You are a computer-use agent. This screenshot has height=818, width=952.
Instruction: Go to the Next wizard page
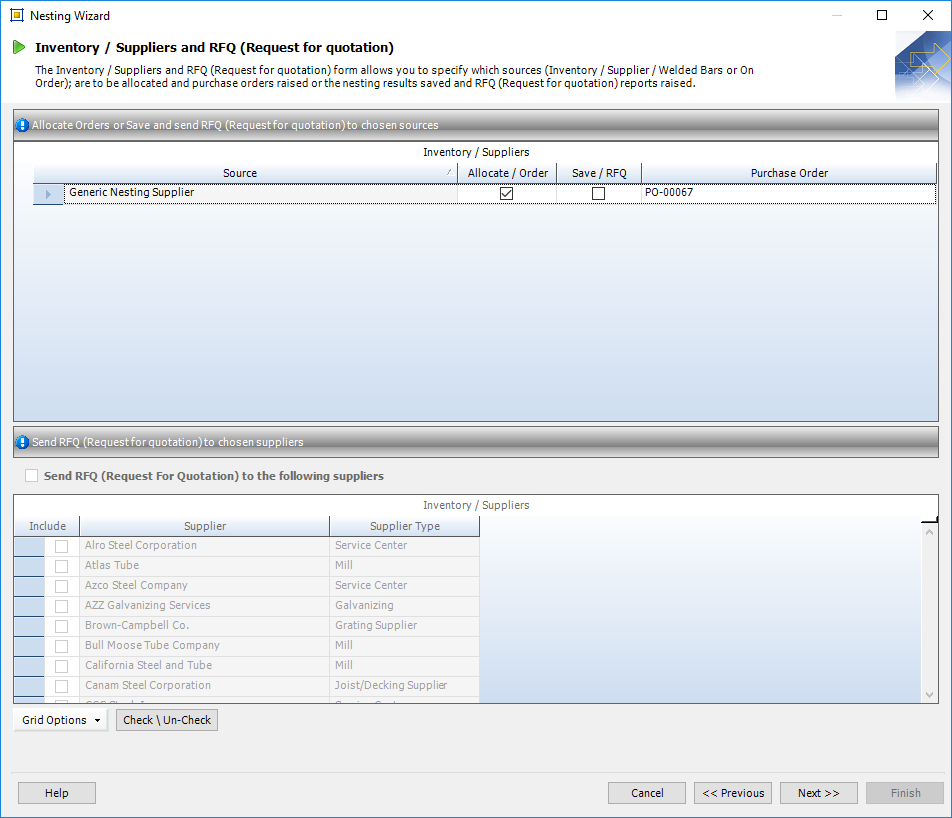pyautogui.click(x=818, y=793)
